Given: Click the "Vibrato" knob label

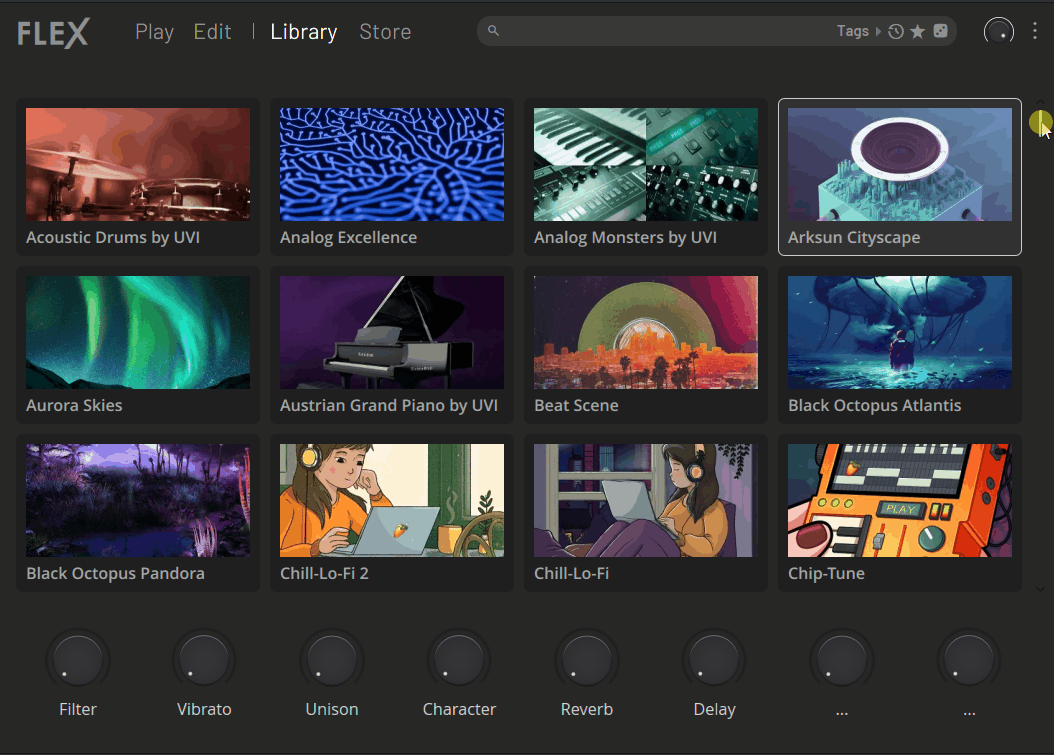Looking at the screenshot, I should point(204,709).
